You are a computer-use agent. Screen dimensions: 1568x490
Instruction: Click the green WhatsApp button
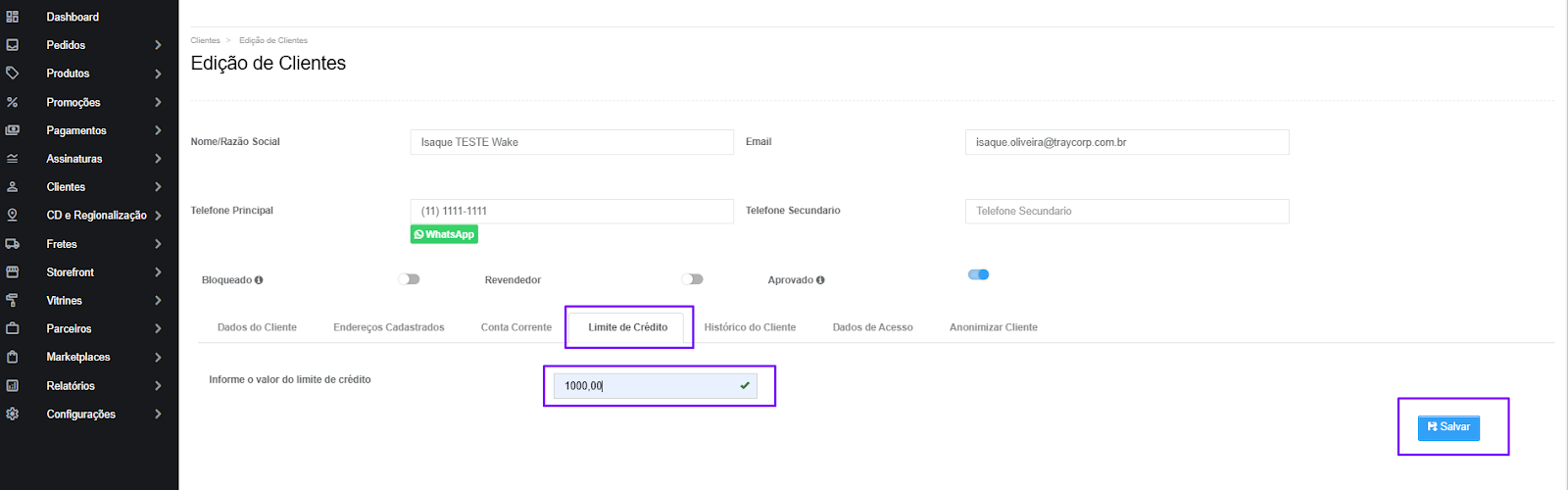click(x=444, y=234)
